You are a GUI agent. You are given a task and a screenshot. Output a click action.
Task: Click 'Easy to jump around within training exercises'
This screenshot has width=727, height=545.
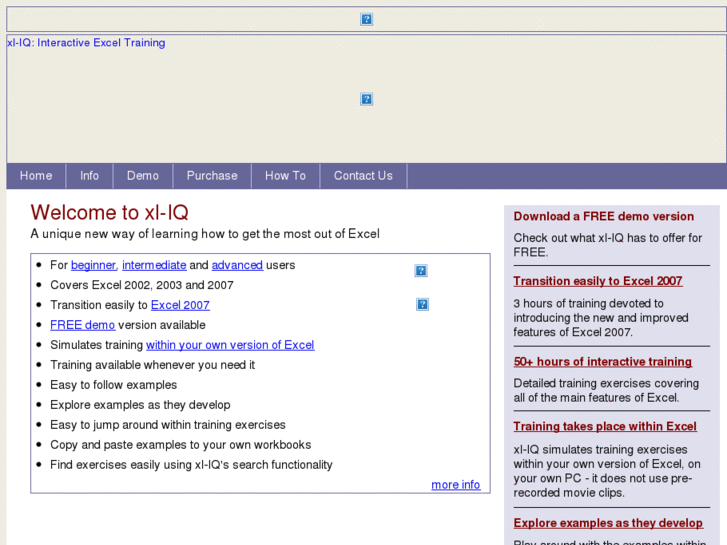pyautogui.click(x=168, y=425)
